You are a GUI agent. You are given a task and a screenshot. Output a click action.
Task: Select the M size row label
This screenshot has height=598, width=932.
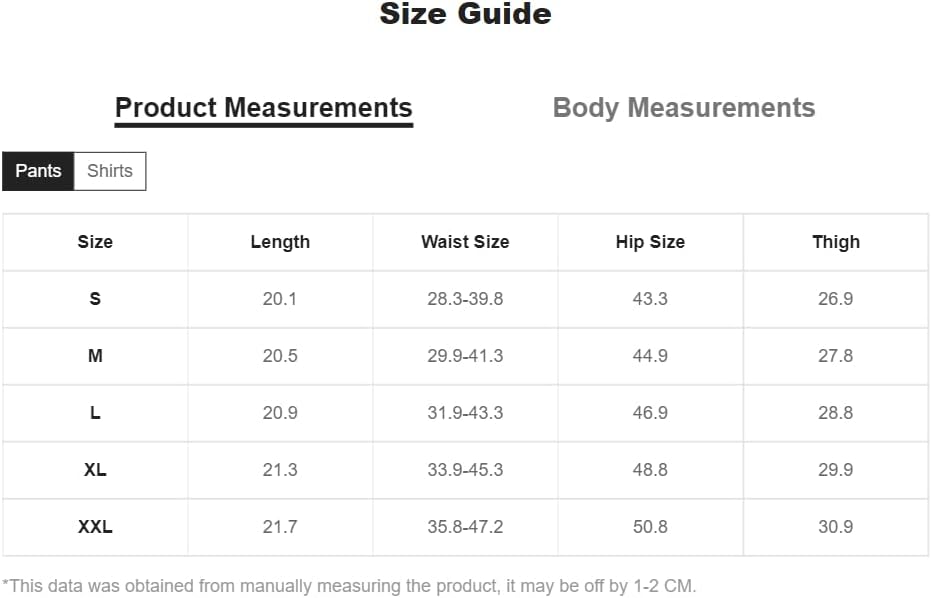click(95, 356)
